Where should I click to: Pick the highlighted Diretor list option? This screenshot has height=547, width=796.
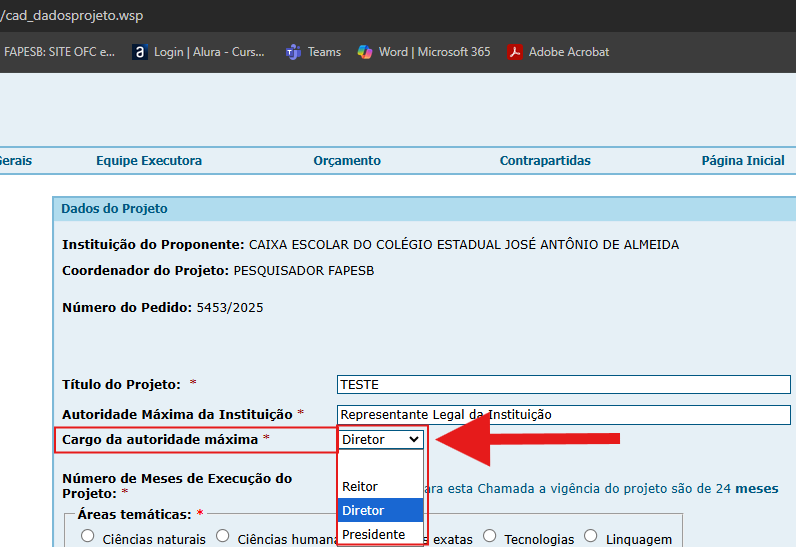[363, 511]
